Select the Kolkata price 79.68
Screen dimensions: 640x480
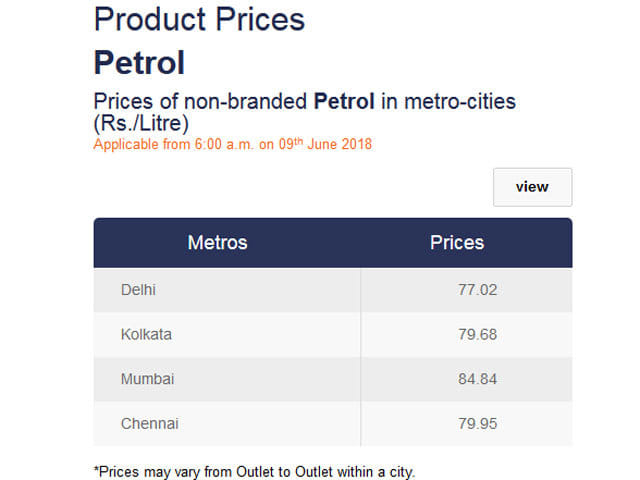[477, 334]
